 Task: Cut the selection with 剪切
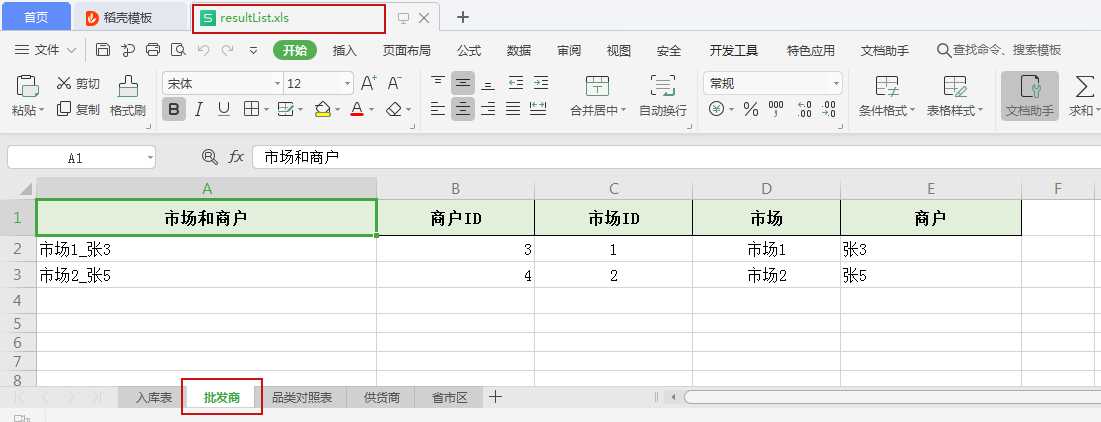(x=78, y=84)
